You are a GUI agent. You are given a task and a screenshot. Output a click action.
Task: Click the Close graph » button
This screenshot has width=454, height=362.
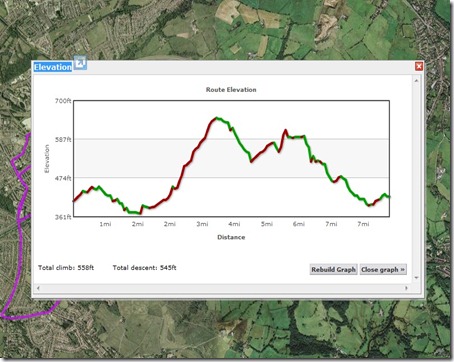[x=383, y=269]
